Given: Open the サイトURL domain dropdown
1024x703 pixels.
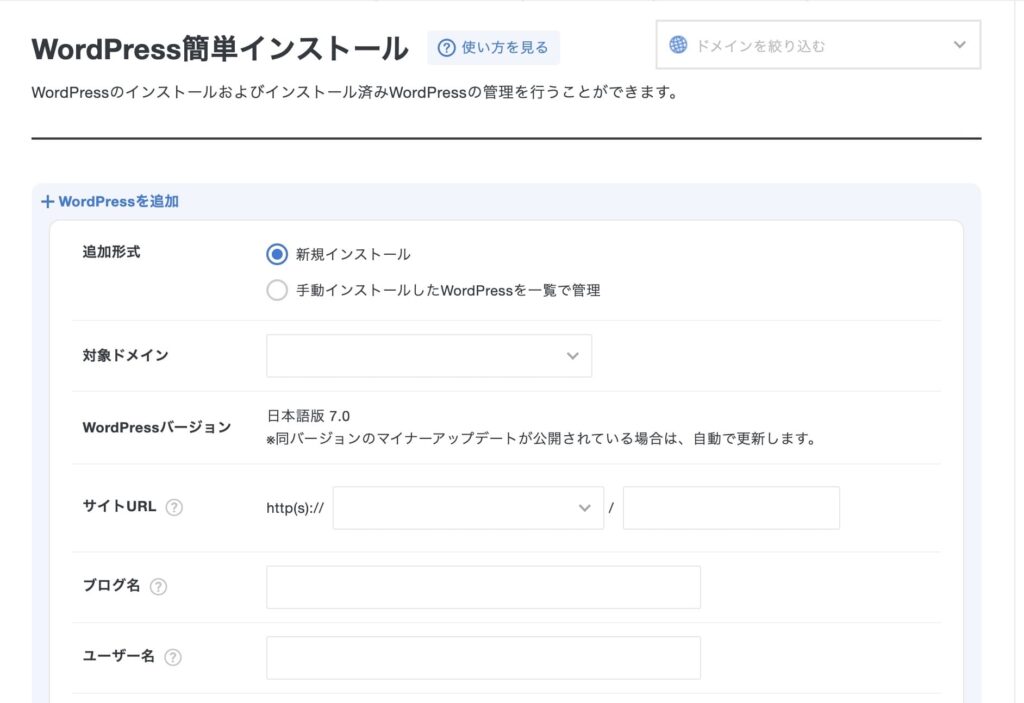Looking at the screenshot, I should point(468,508).
